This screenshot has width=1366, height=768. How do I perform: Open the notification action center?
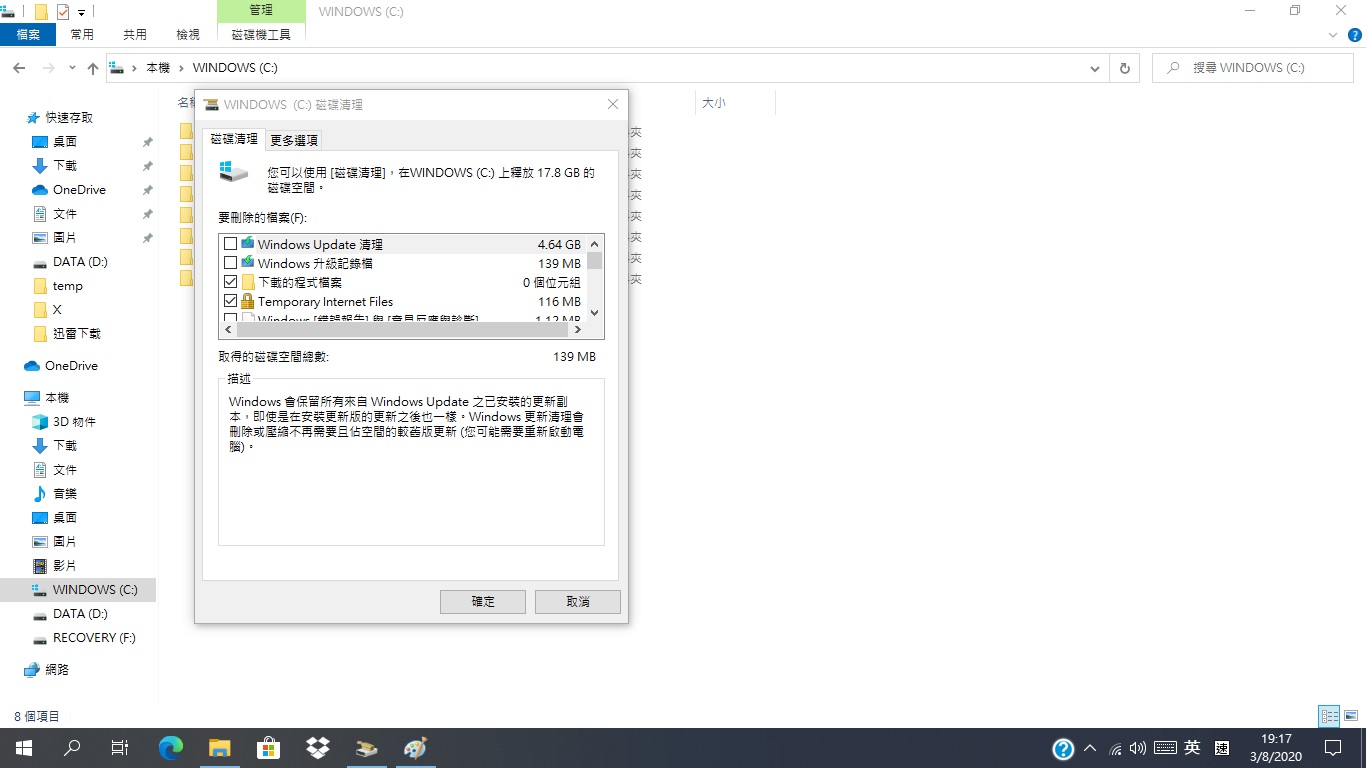click(x=1332, y=748)
